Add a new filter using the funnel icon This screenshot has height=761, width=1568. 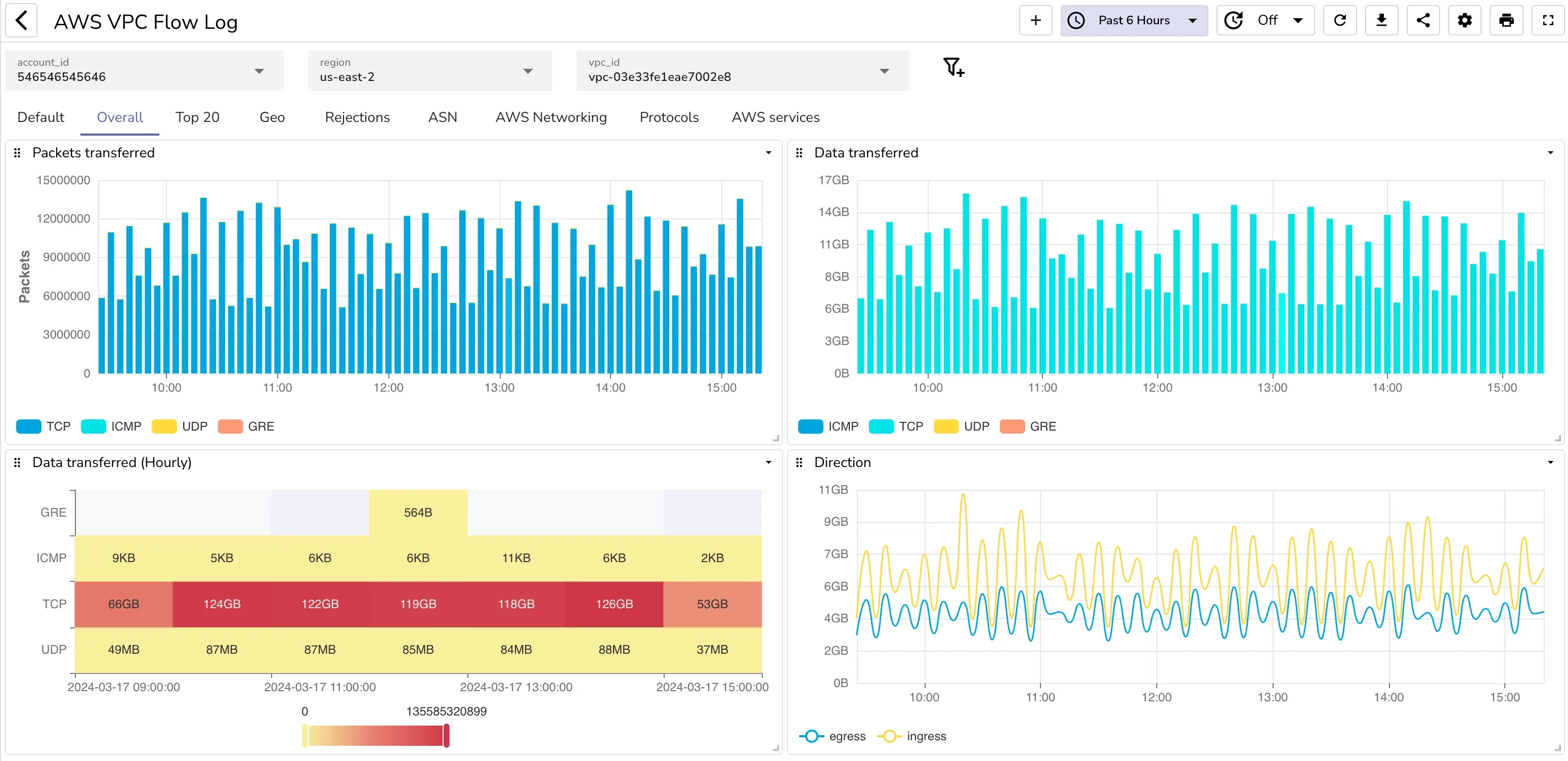tap(952, 68)
